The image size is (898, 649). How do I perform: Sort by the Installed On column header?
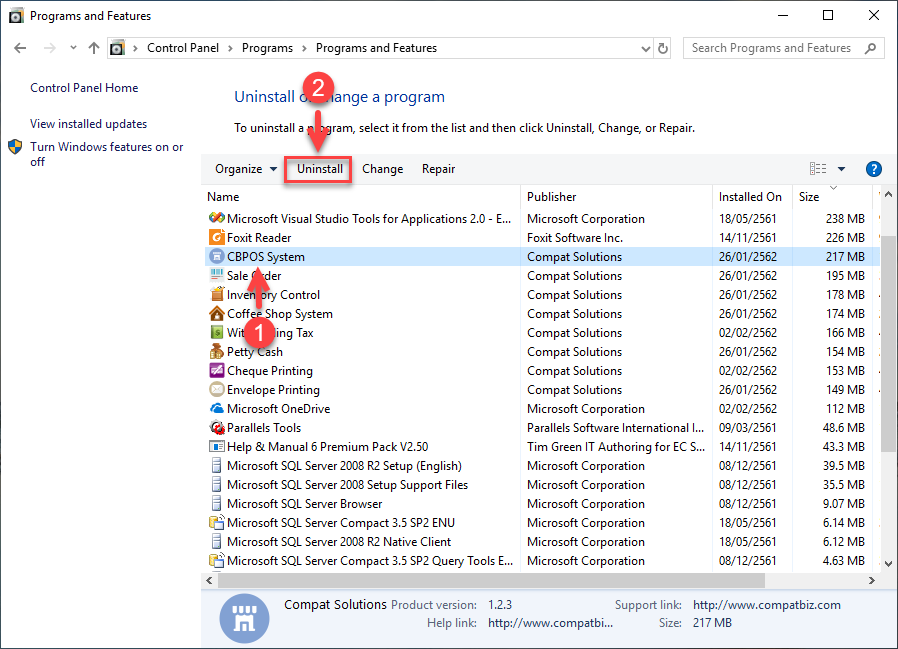[x=750, y=197]
